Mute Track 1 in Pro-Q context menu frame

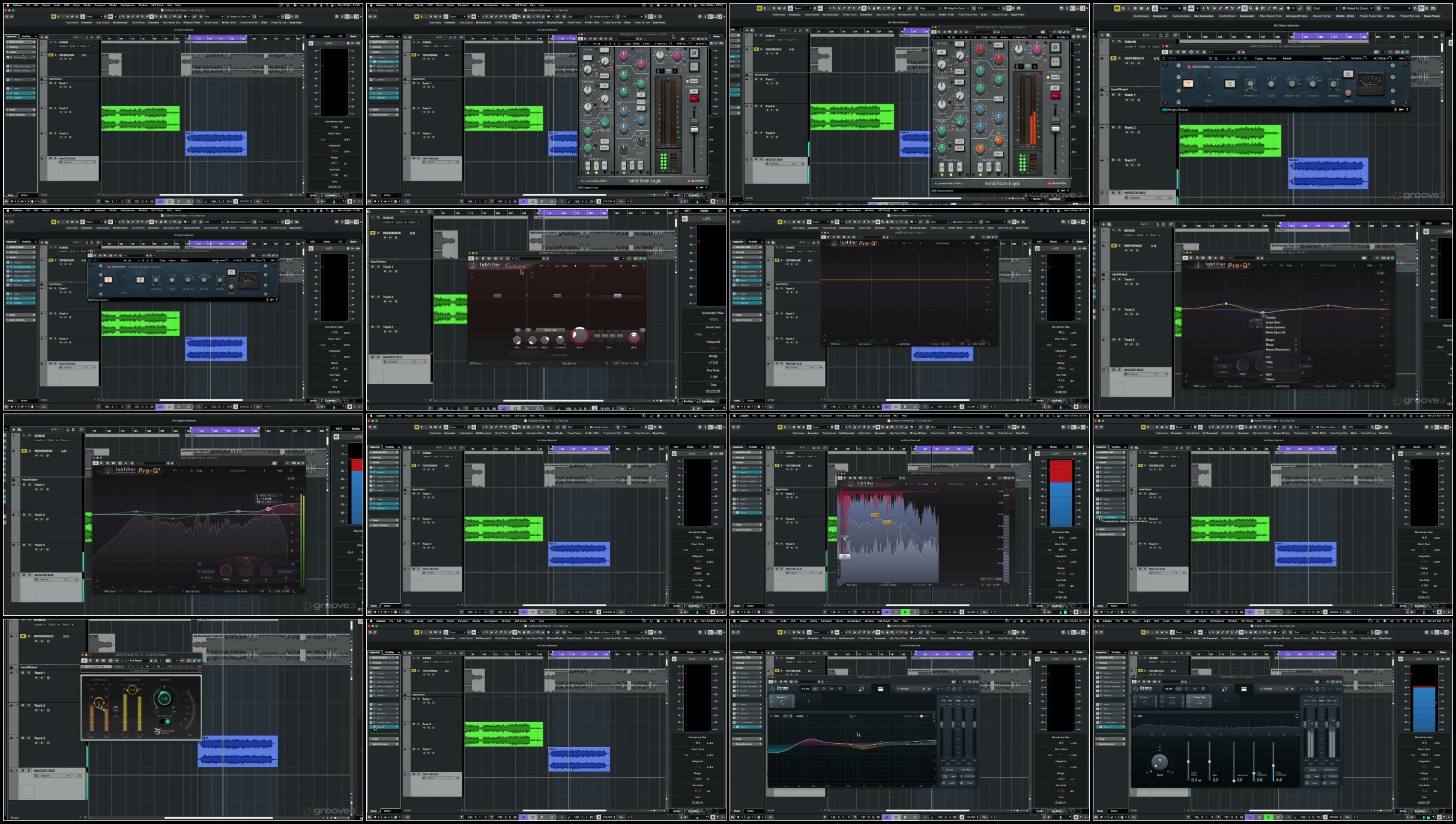(x=1114, y=280)
